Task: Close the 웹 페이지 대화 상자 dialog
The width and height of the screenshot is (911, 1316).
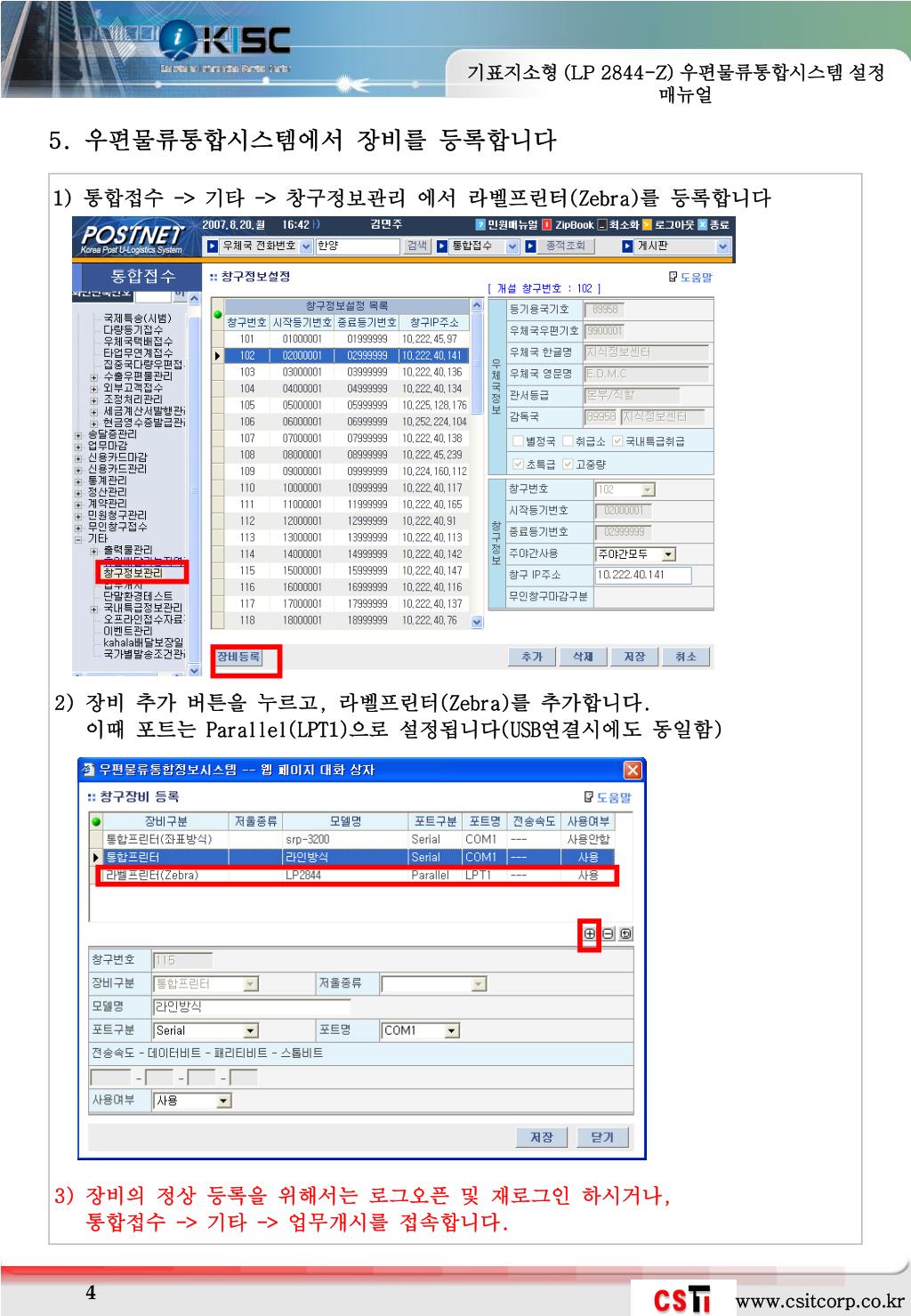Action: coord(633,770)
